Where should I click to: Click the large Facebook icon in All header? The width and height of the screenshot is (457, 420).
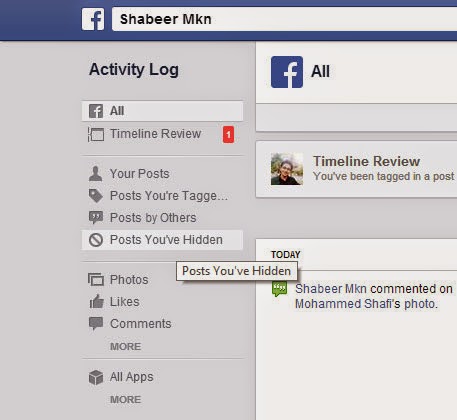pyautogui.click(x=287, y=72)
